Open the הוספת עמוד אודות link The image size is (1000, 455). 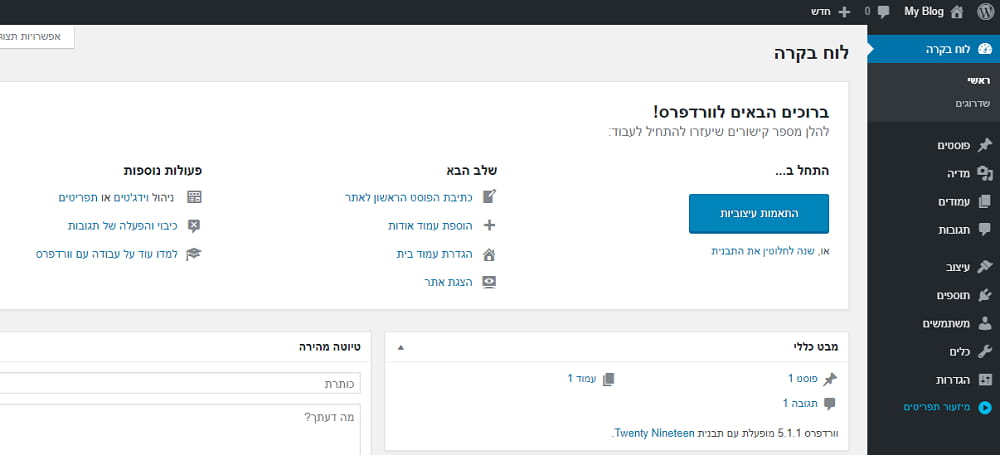click(430, 226)
